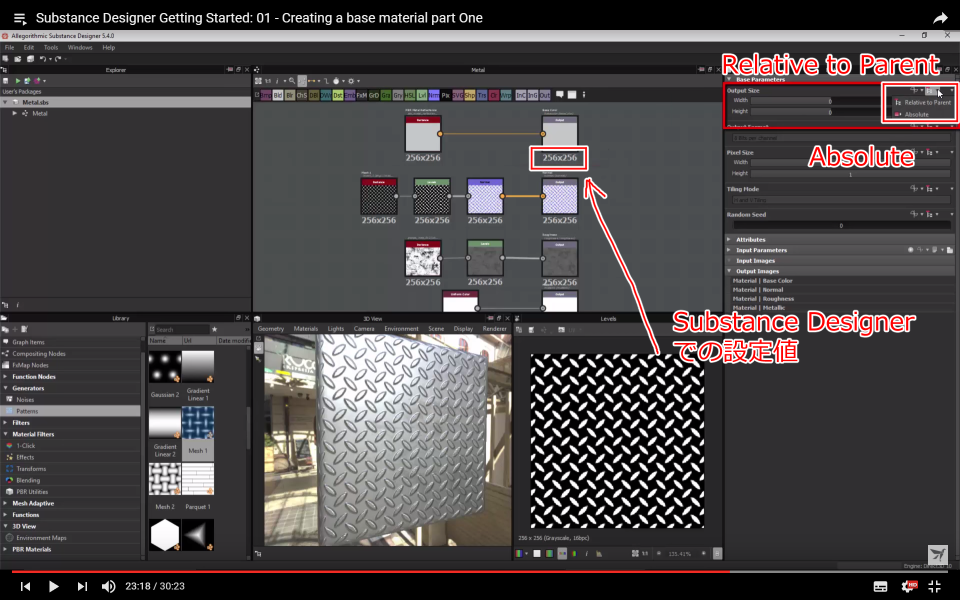Open the 3D View Materials menu
The height and width of the screenshot is (600, 960).
click(306, 329)
